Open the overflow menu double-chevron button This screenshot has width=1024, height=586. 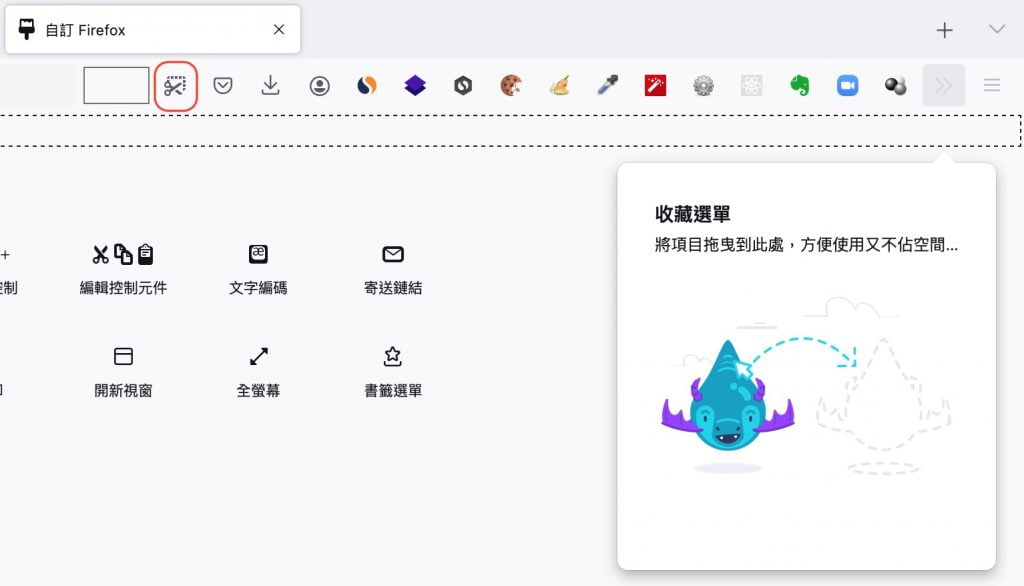click(x=944, y=86)
